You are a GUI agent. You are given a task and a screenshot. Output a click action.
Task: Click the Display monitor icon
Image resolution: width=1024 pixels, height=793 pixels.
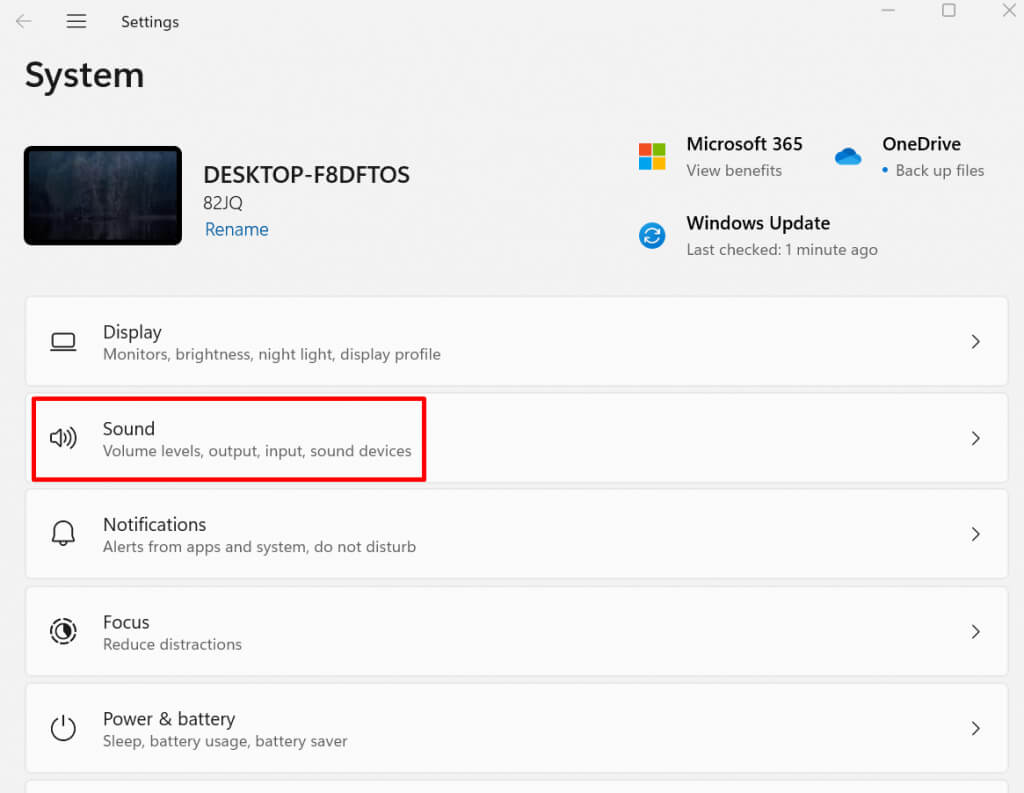point(63,342)
